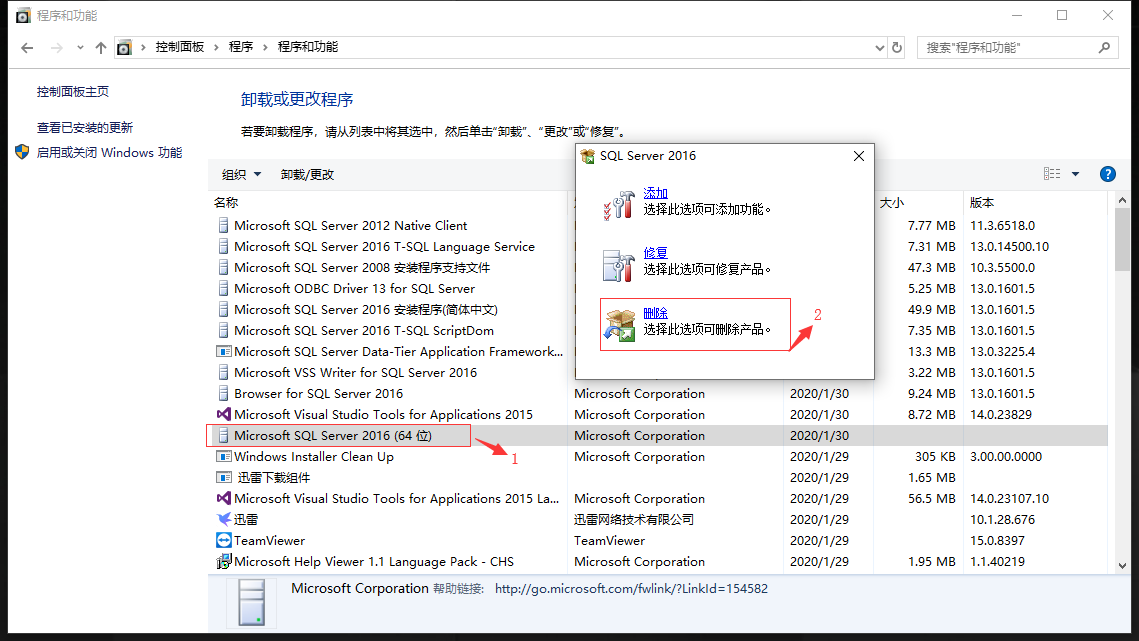
Task: Sort by the 版本 column header
Action: click(982, 203)
